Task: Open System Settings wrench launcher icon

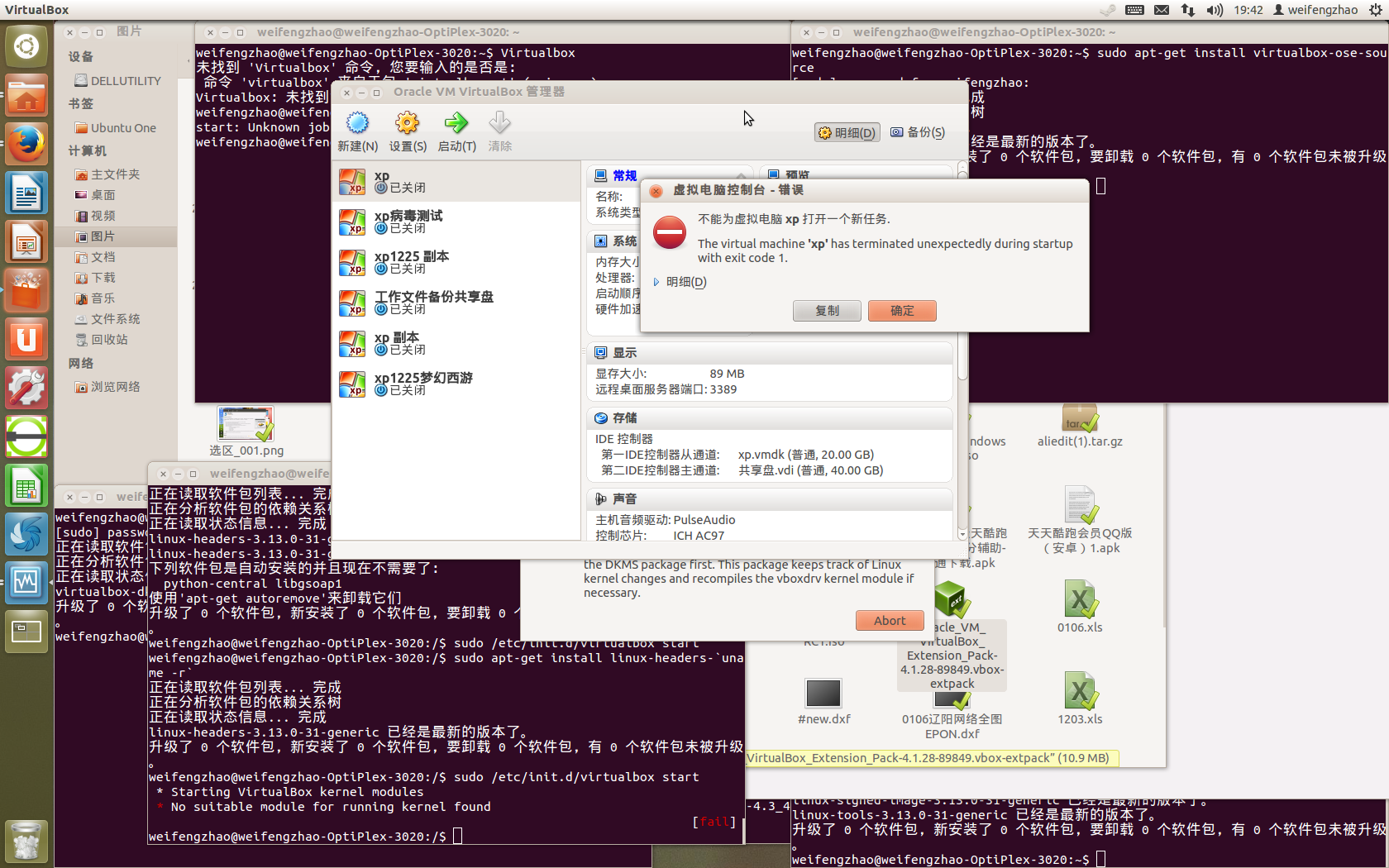Action: tap(26, 389)
